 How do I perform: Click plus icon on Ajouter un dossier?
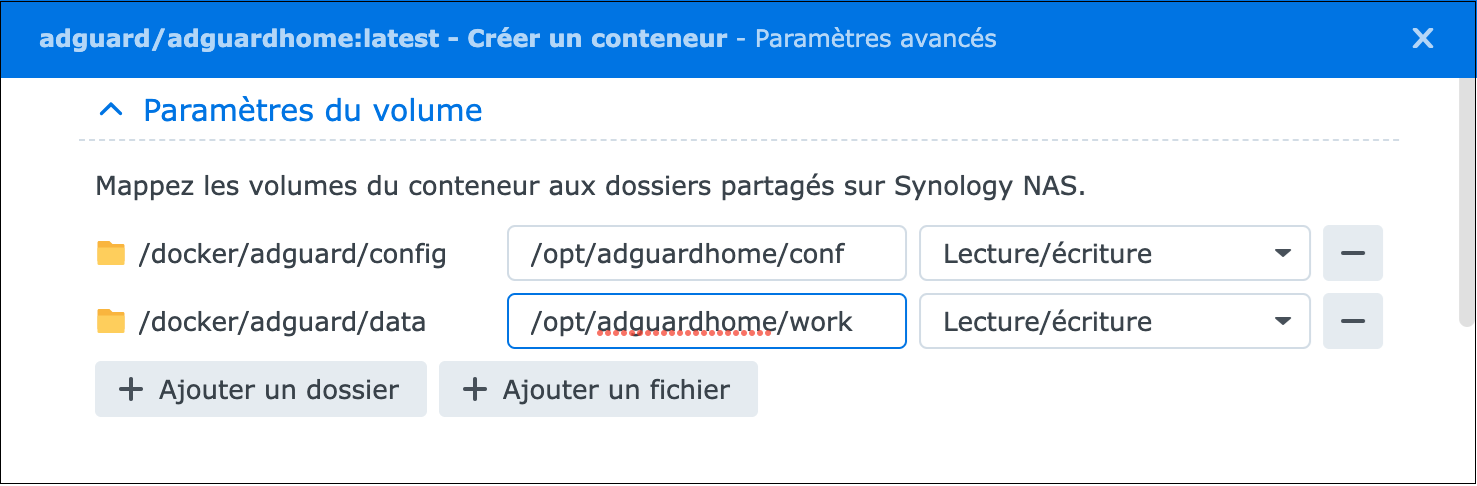pyautogui.click(x=131, y=389)
